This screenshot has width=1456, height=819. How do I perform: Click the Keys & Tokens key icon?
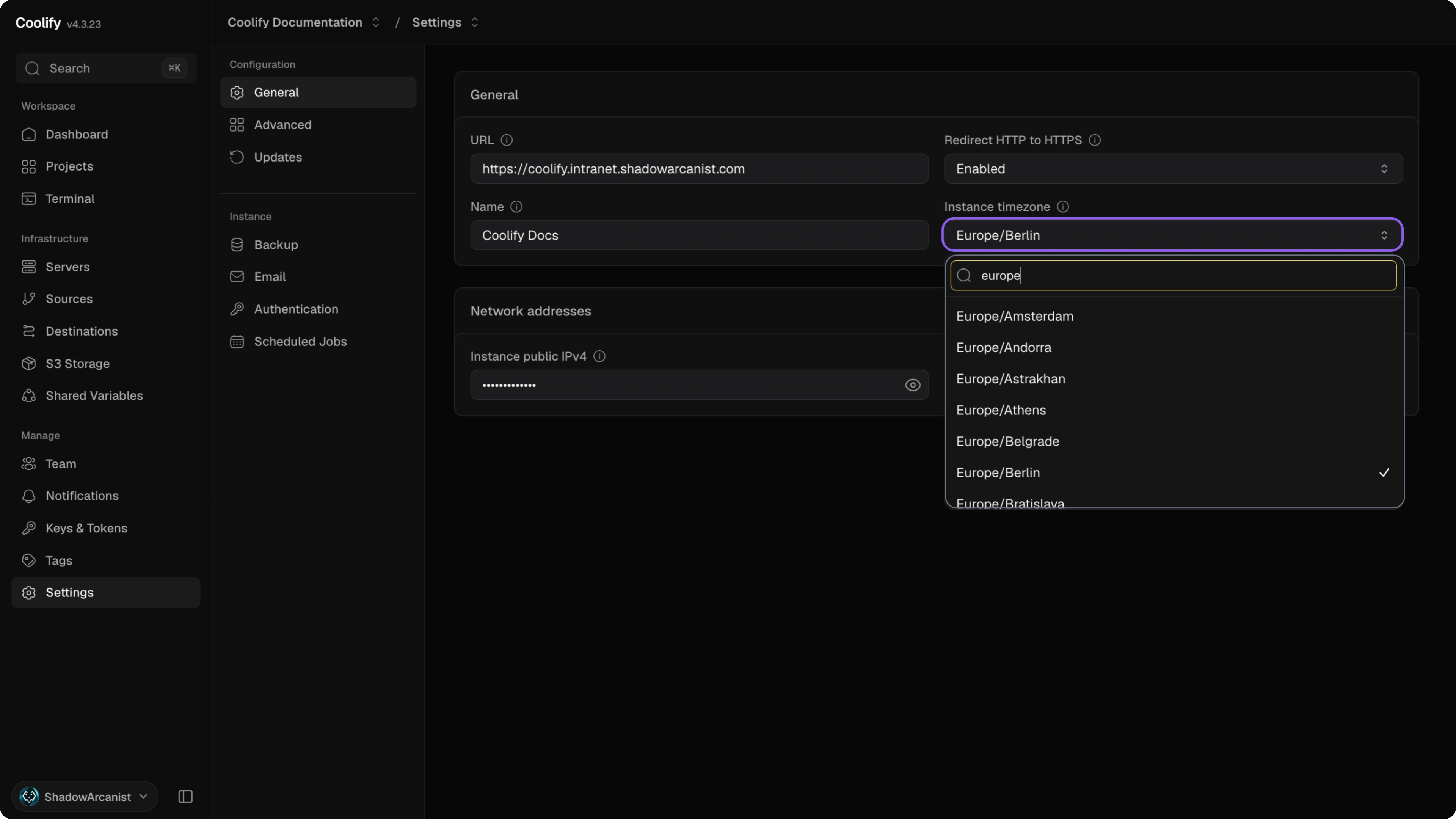click(29, 528)
